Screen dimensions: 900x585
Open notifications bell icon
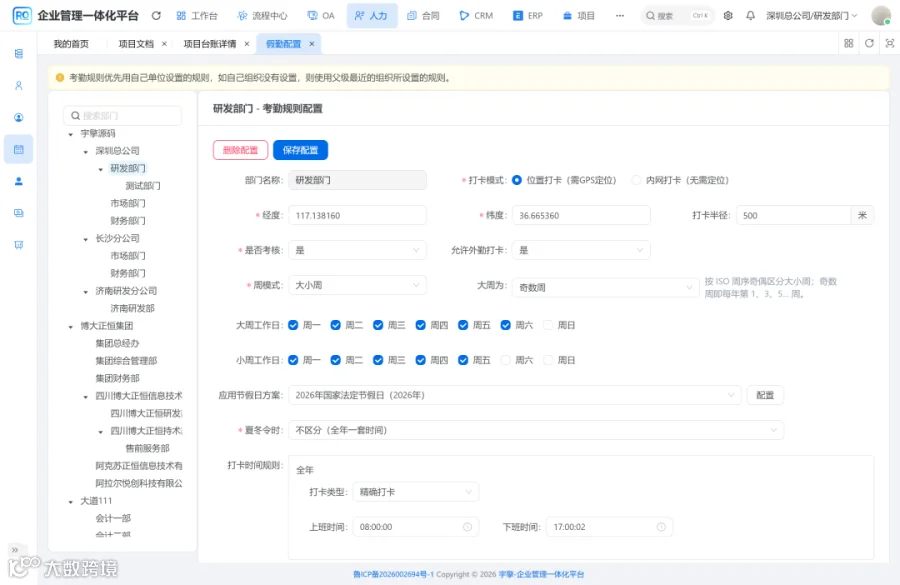[750, 16]
